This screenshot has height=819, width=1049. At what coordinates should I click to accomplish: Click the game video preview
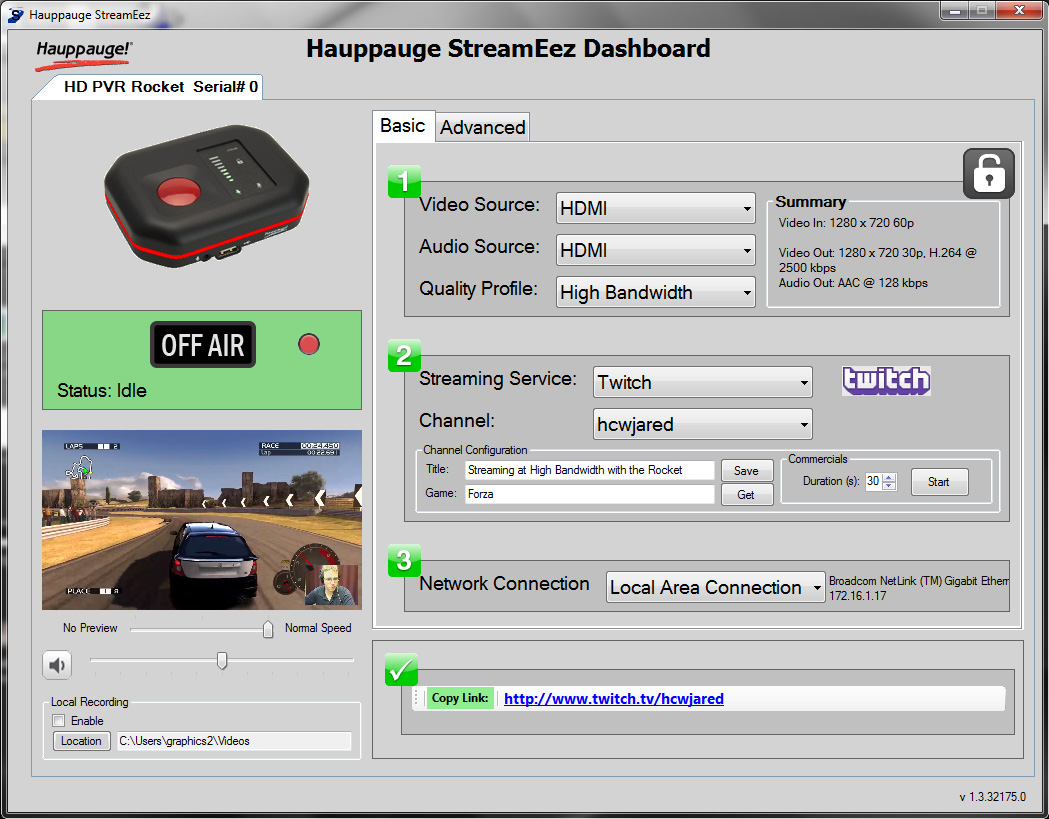click(x=202, y=520)
